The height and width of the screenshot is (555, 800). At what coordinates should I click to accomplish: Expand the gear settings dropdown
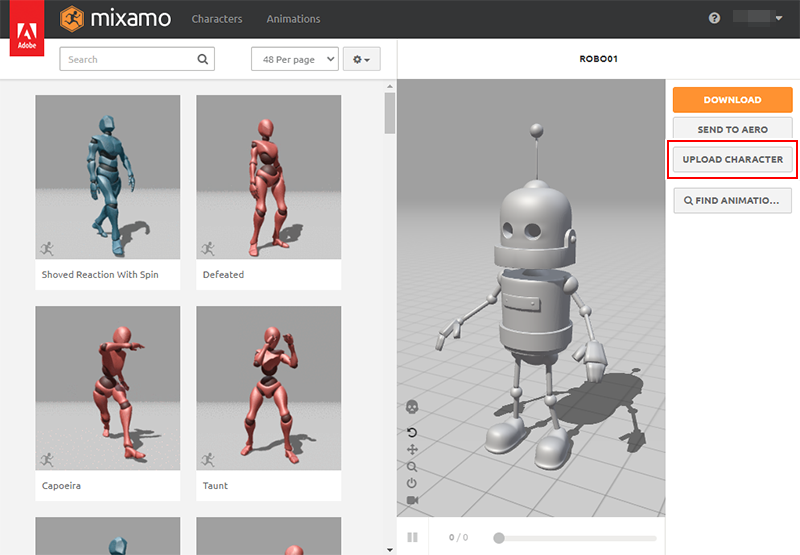(x=361, y=60)
